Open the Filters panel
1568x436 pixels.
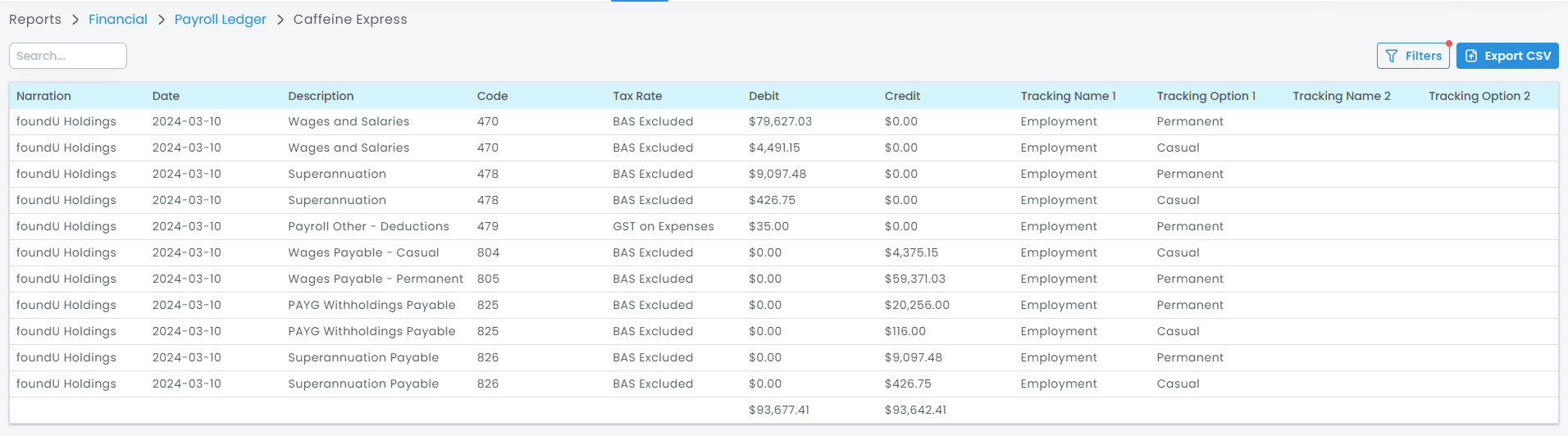click(x=1413, y=56)
